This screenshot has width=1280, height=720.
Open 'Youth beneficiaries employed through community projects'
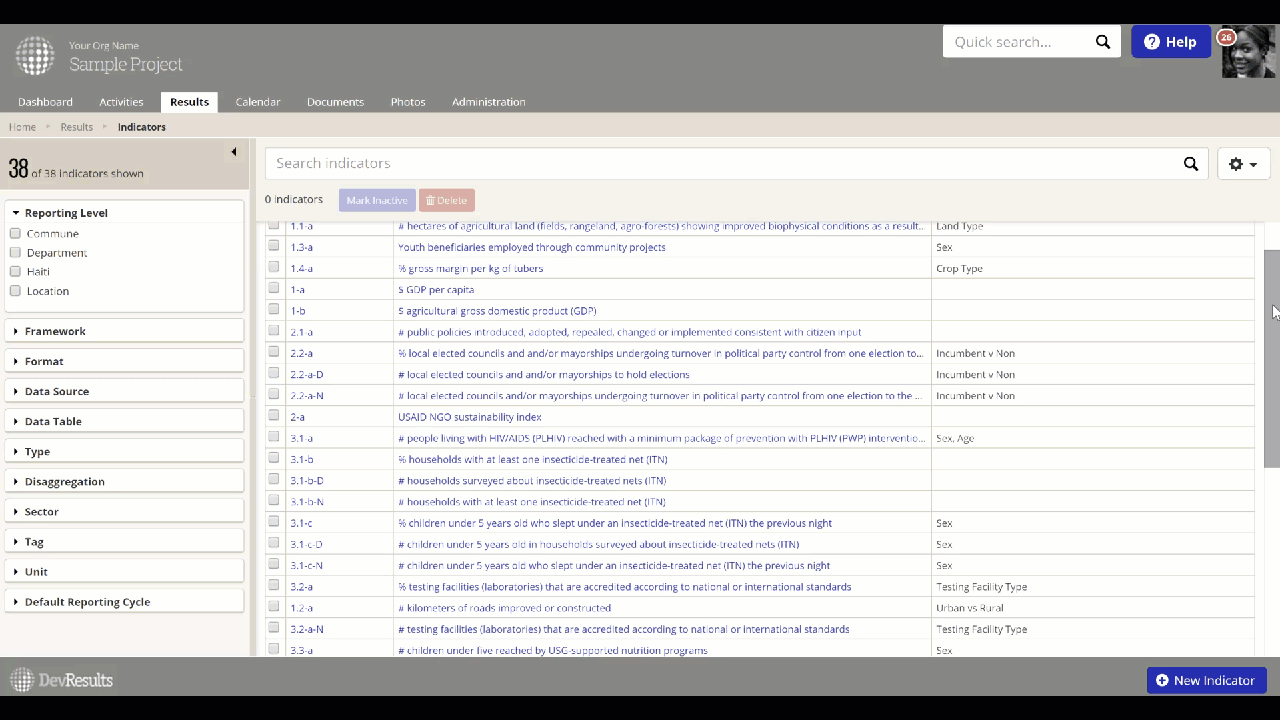pyautogui.click(x=532, y=247)
